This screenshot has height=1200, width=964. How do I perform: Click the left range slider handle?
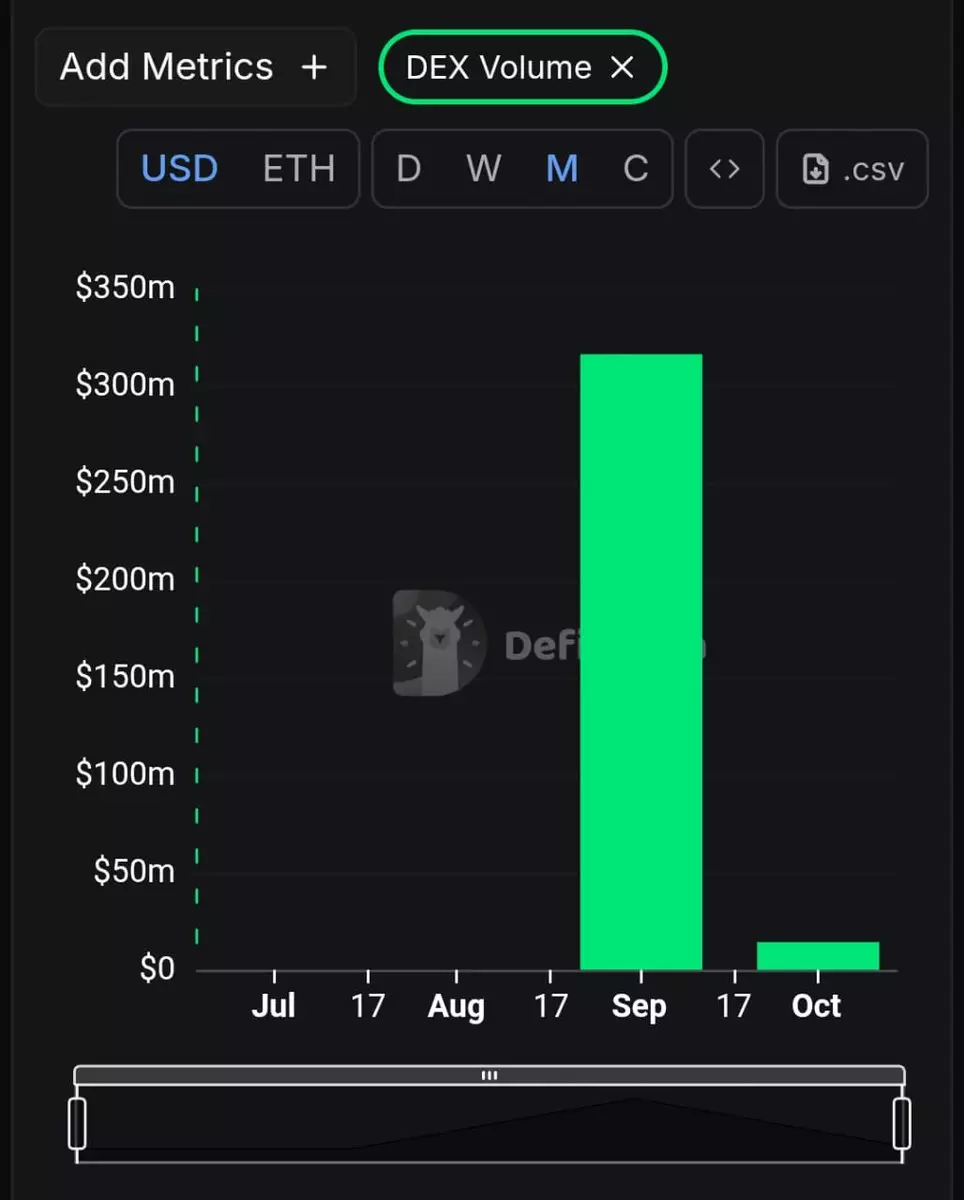(x=77, y=1123)
